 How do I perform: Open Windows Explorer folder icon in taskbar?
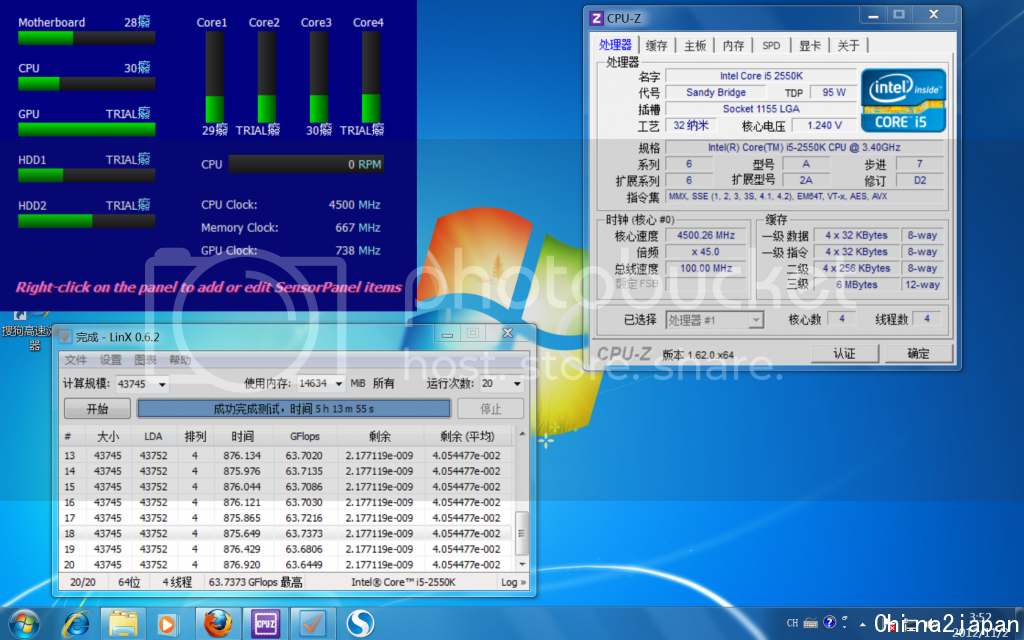pos(124,623)
